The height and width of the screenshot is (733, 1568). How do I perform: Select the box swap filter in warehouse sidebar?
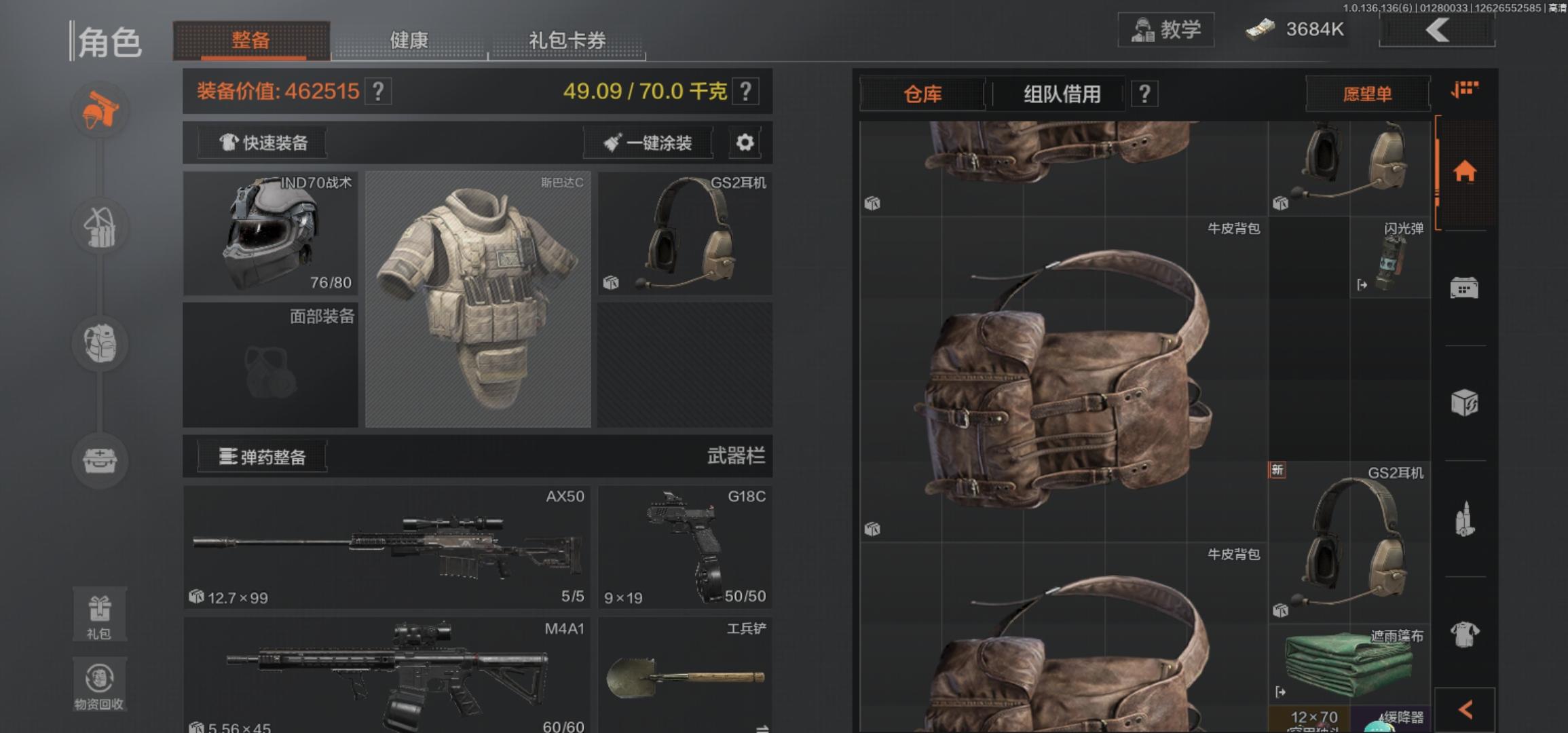coord(1464,403)
